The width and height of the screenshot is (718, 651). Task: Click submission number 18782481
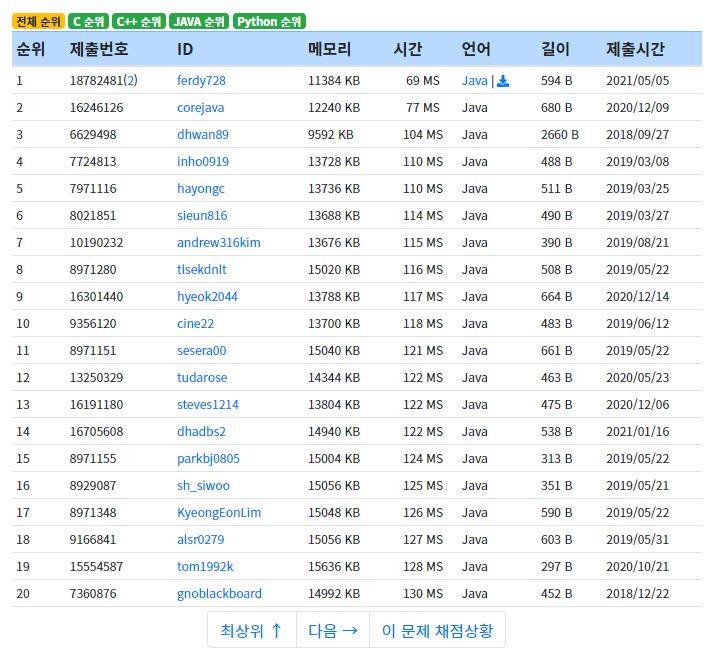pos(96,81)
